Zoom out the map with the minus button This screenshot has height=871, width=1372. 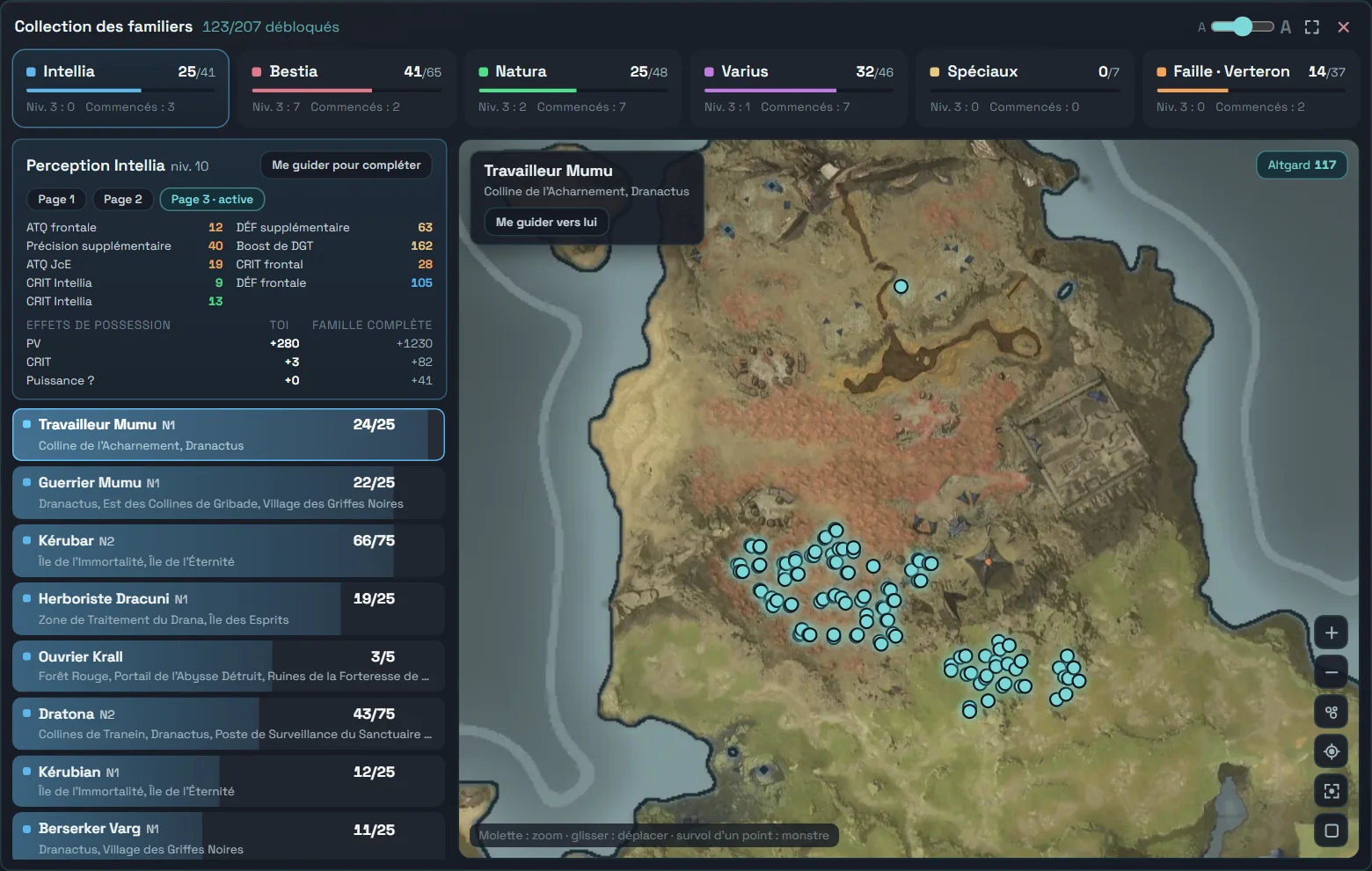click(x=1331, y=672)
